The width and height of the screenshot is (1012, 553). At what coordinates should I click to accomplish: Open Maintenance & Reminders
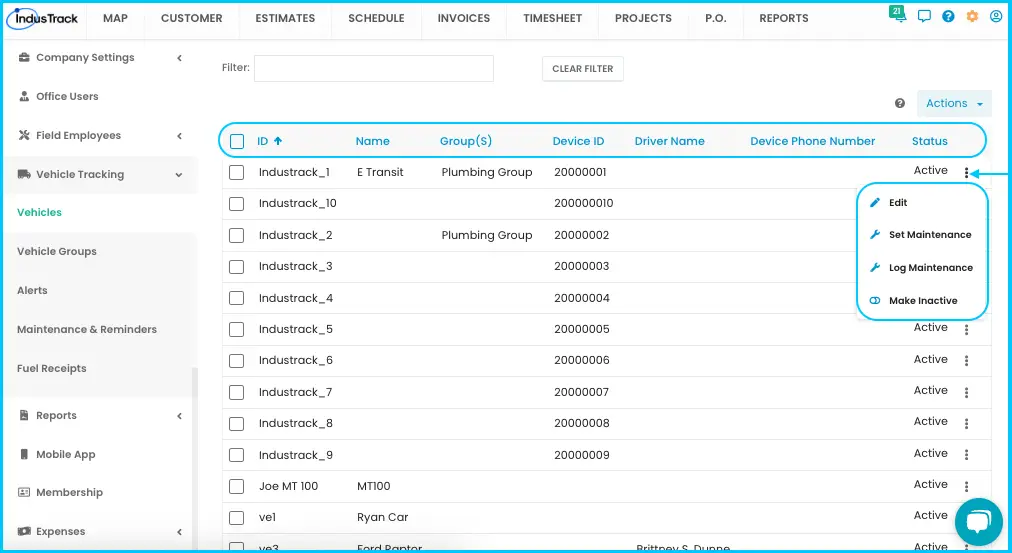tap(87, 329)
